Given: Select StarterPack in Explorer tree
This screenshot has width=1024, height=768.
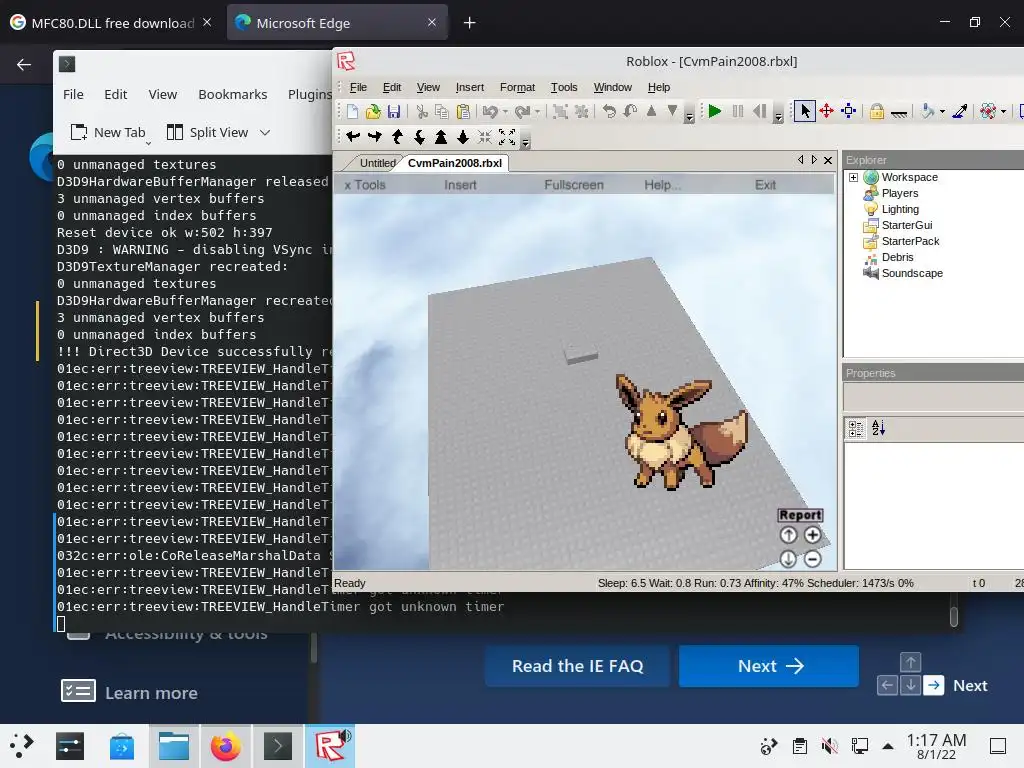Looking at the screenshot, I should pos(910,241).
